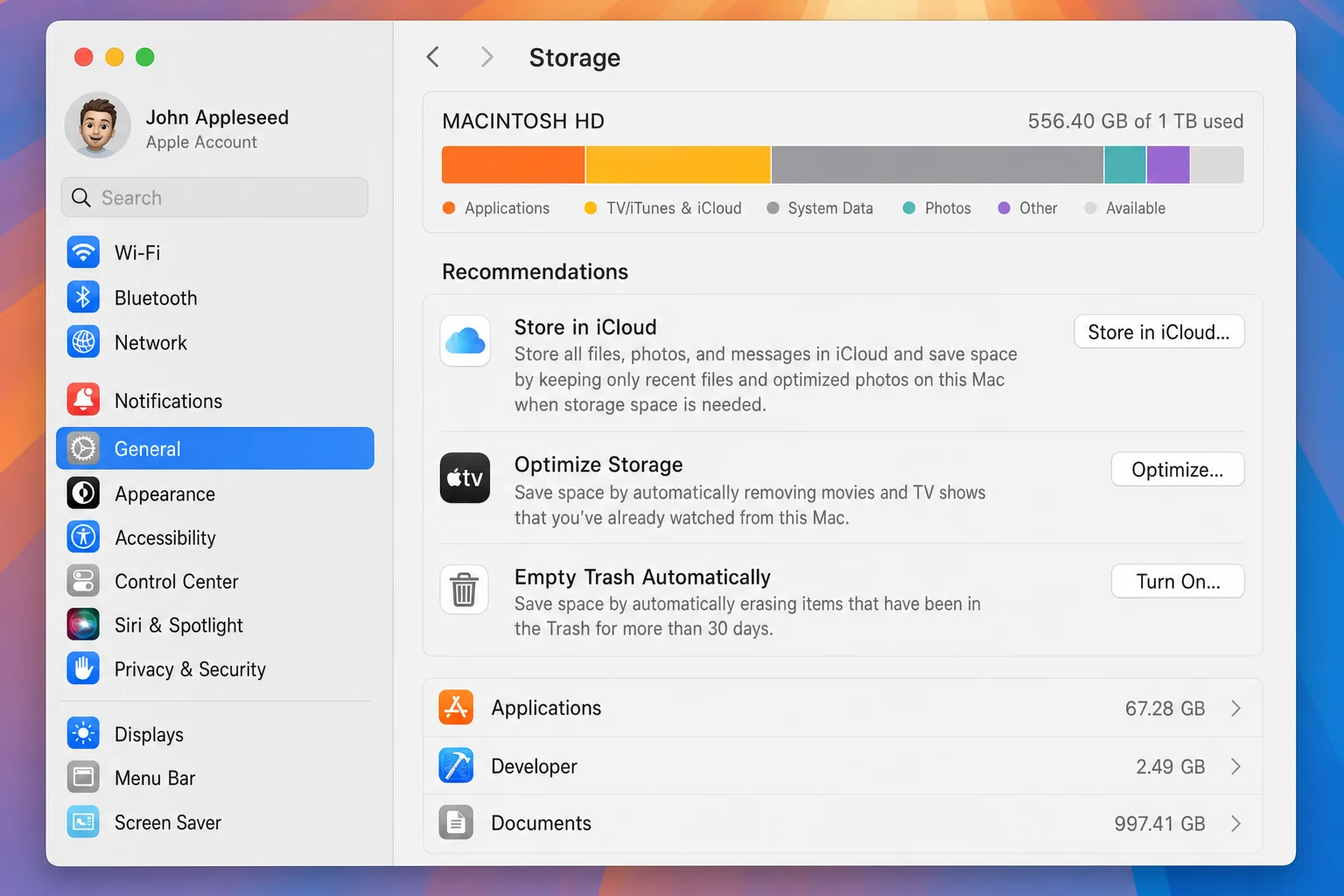Open Siri & Spotlight settings
1344x896 pixels.
click(215, 625)
